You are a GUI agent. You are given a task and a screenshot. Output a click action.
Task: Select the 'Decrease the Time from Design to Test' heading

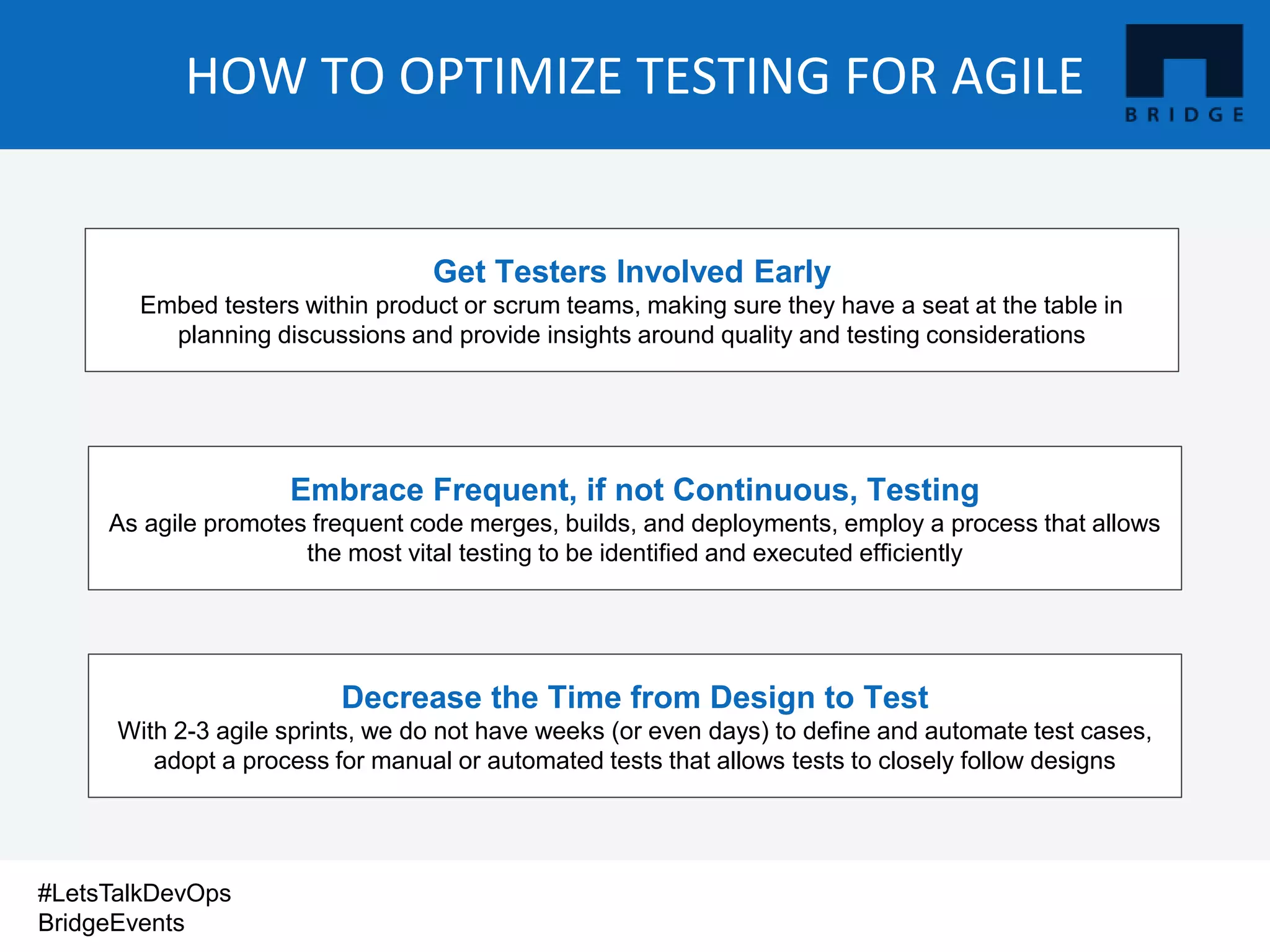coord(634,697)
